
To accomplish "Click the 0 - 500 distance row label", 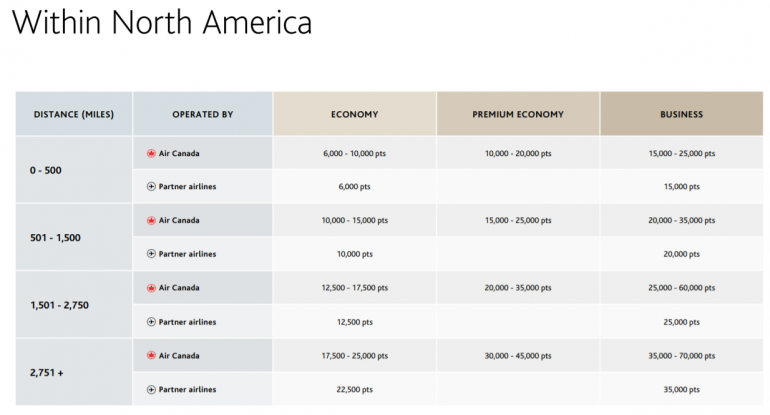I will coord(46,170).
